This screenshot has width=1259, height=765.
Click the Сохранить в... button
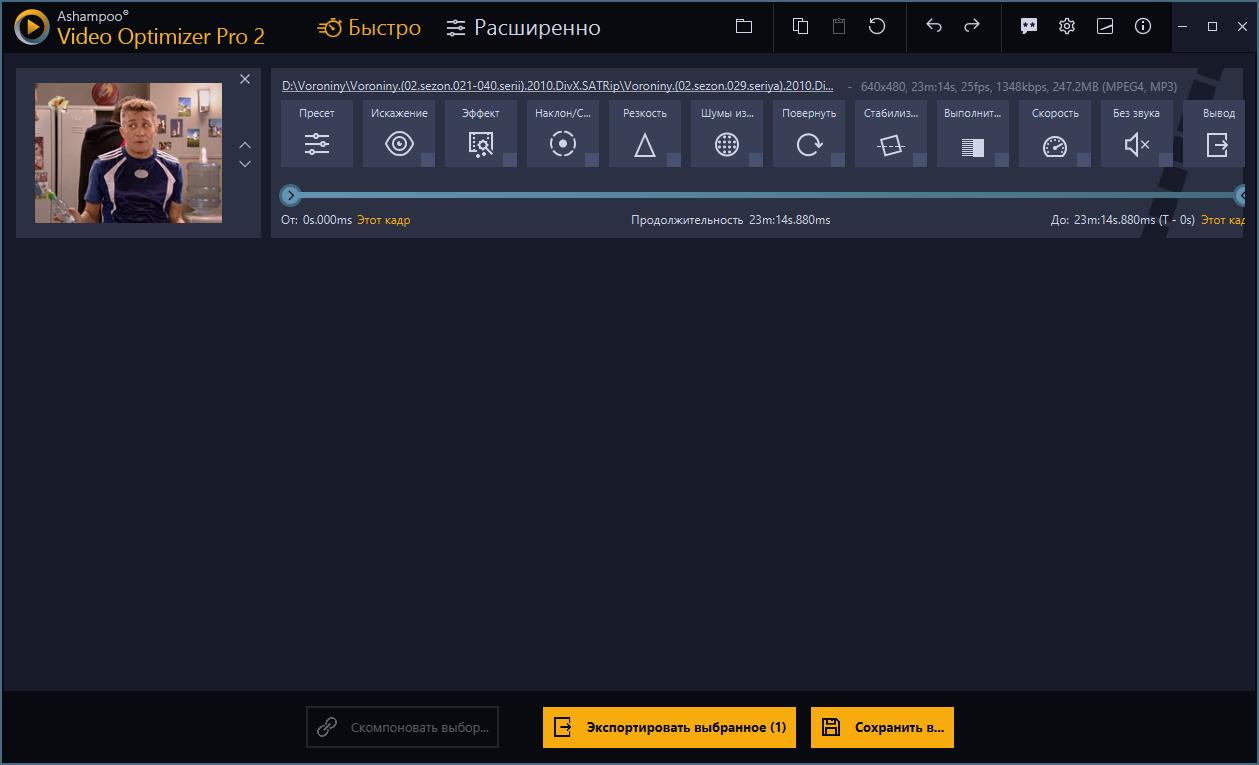tap(882, 728)
